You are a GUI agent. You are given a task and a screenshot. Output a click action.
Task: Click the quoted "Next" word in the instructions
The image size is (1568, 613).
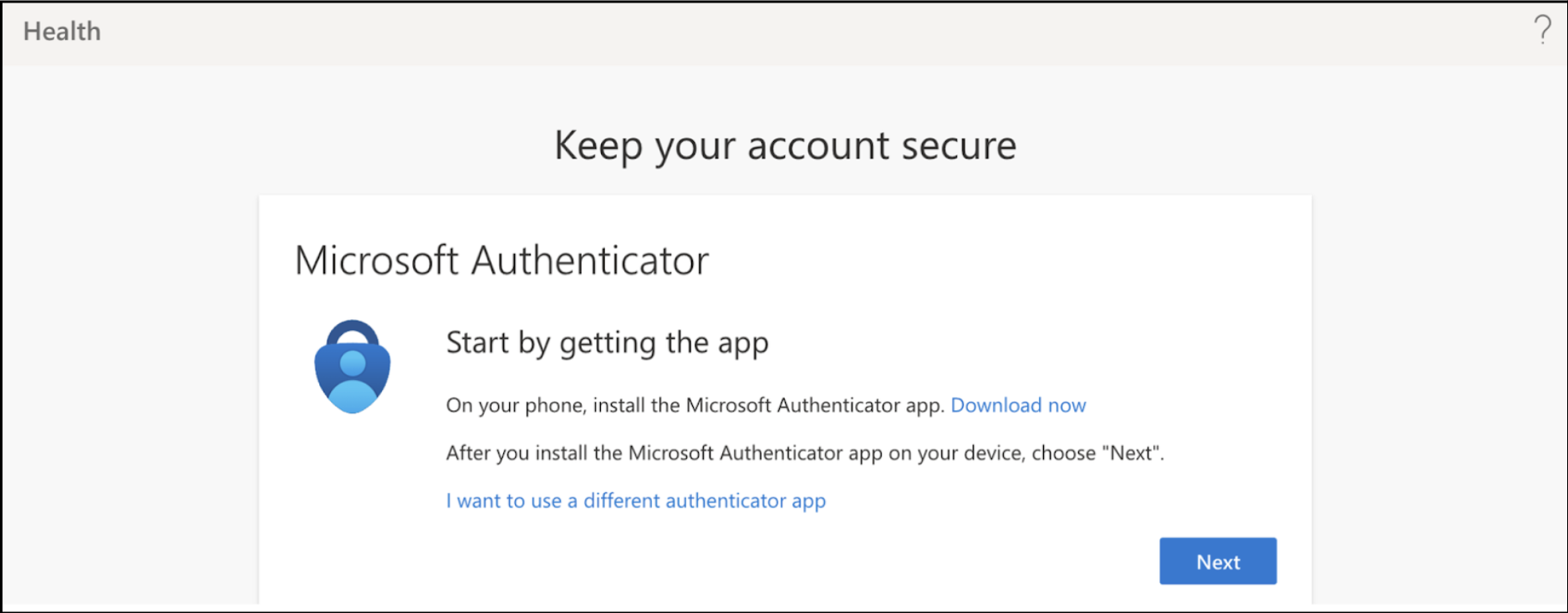[1131, 453]
